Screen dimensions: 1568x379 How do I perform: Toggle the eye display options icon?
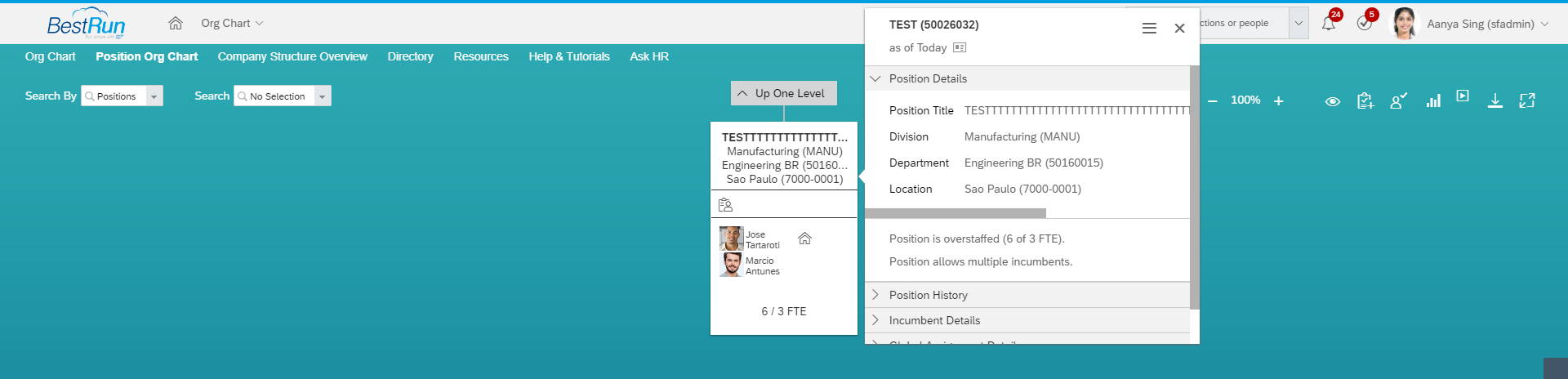1333,101
